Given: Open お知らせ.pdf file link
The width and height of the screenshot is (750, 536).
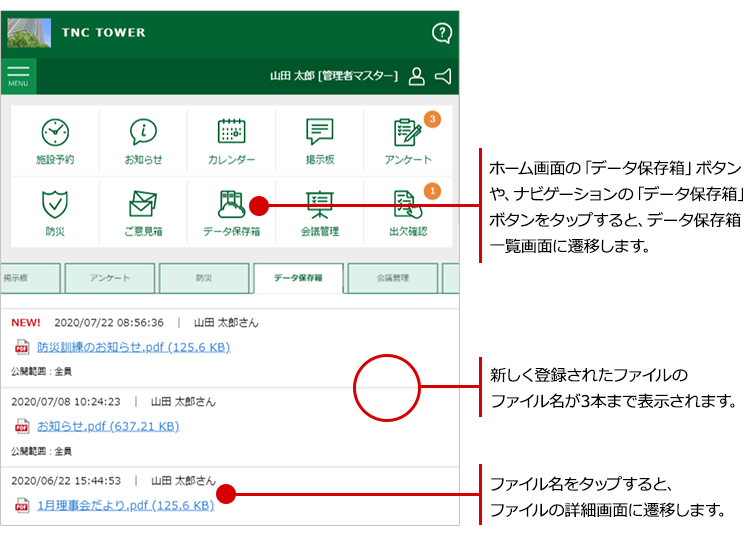Looking at the screenshot, I should coord(108,426).
